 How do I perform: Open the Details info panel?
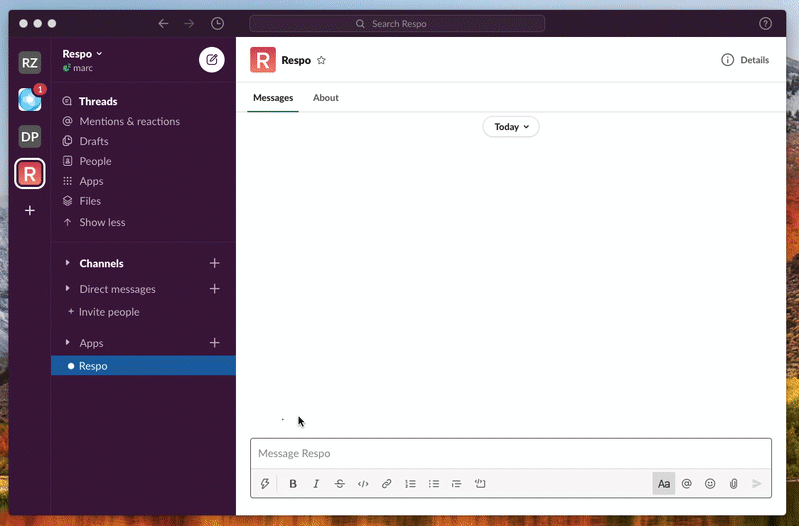745,60
